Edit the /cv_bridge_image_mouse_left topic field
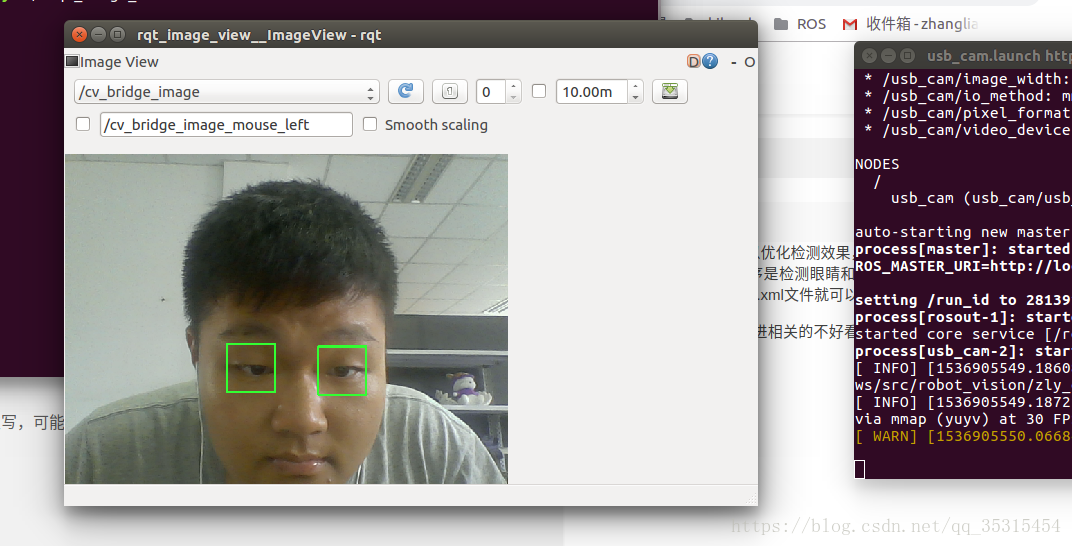The image size is (1072, 546). click(226, 124)
